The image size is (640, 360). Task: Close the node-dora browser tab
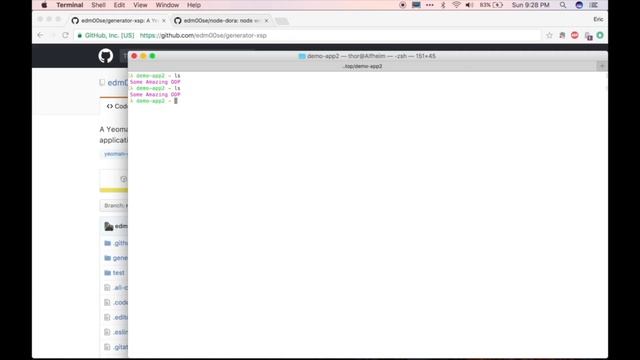click(266, 20)
